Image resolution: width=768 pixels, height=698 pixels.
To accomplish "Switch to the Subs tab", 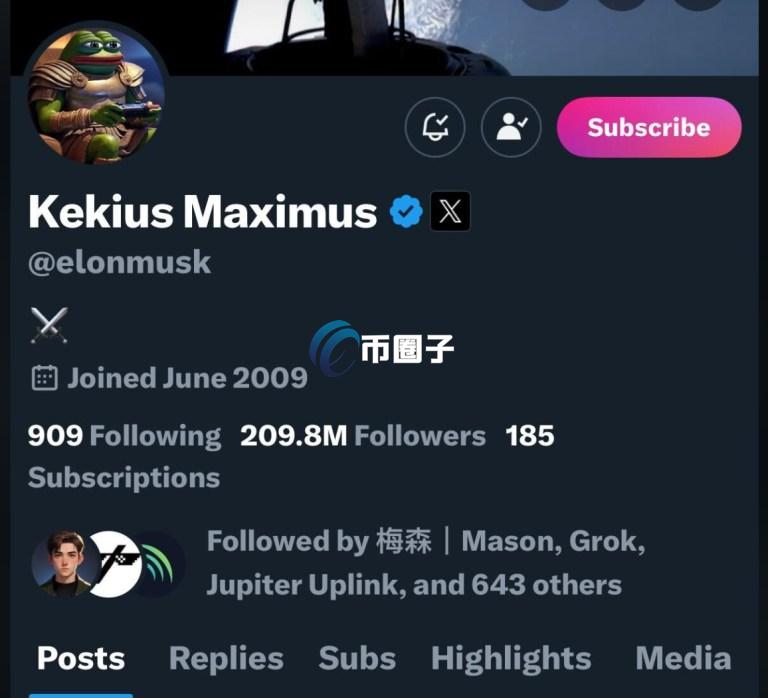I will [357, 658].
